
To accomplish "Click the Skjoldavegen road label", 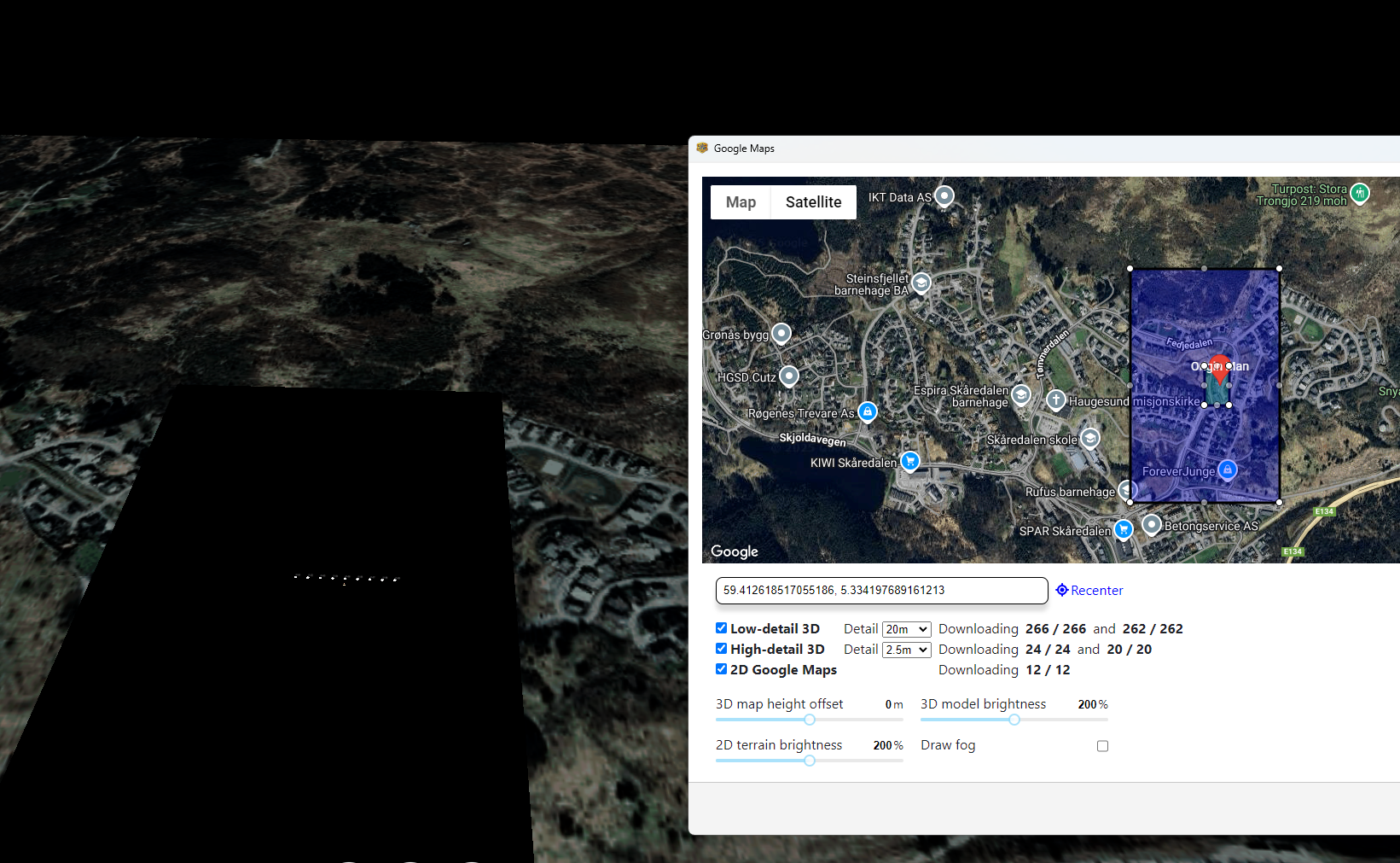I will pos(812,439).
